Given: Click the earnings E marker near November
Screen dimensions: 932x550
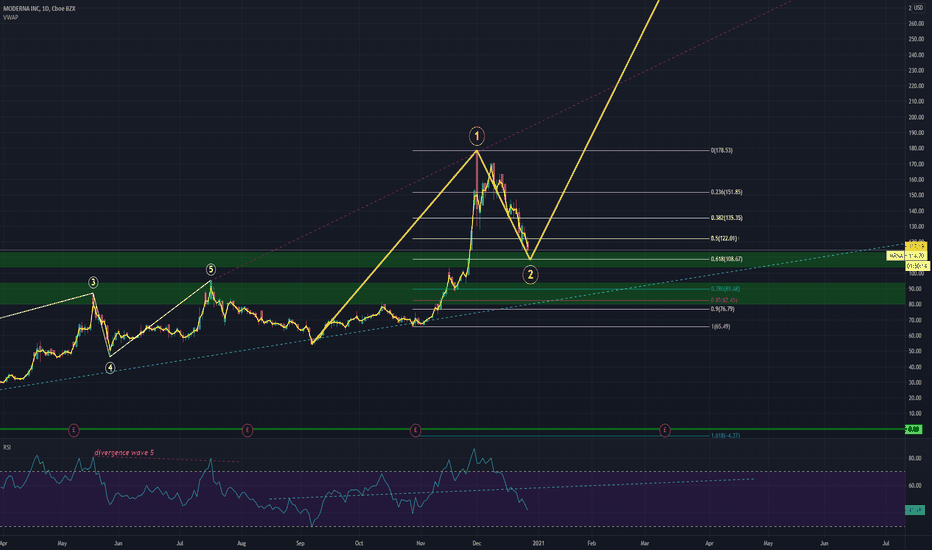Looking at the screenshot, I should [x=415, y=430].
